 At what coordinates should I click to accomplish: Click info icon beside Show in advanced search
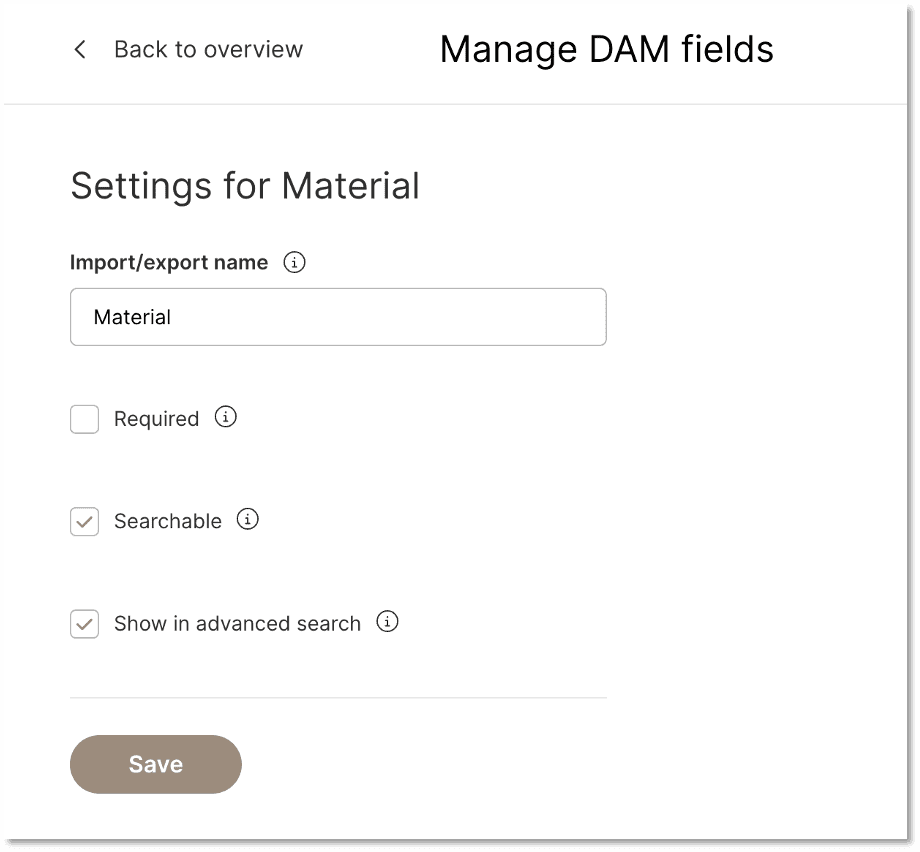point(387,621)
